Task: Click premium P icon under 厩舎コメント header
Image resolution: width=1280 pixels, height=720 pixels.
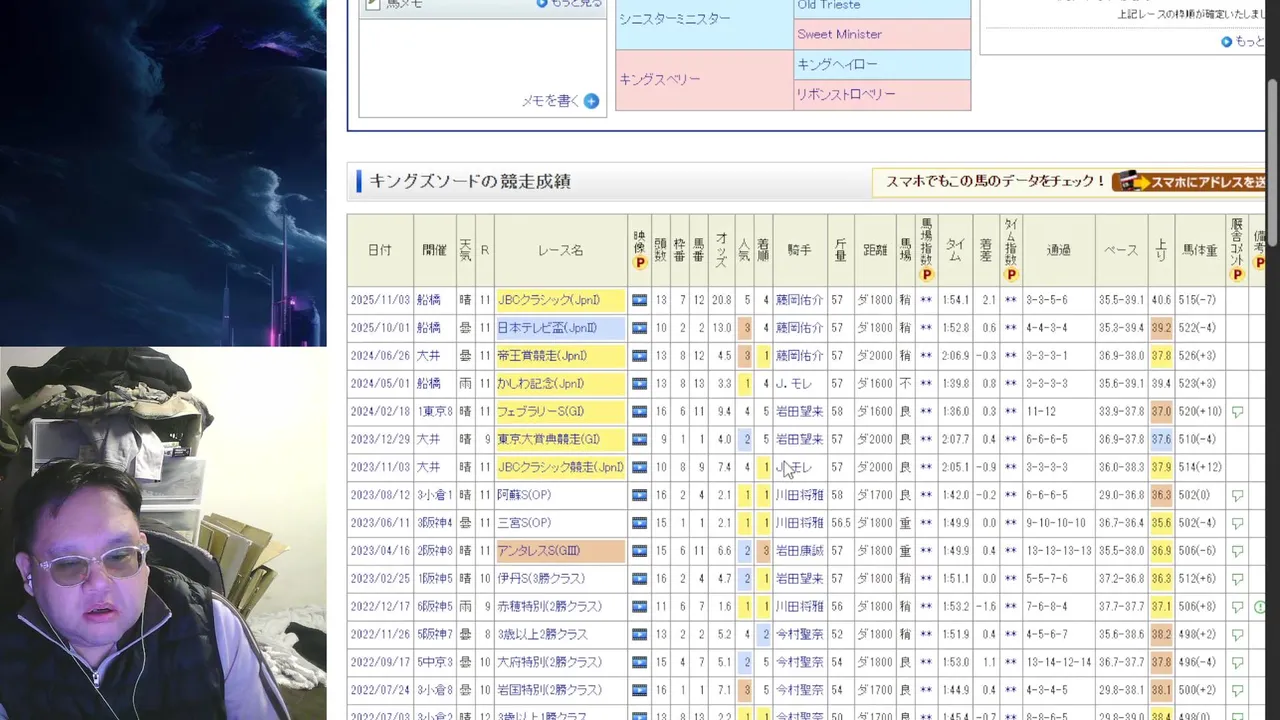Action: (1237, 274)
